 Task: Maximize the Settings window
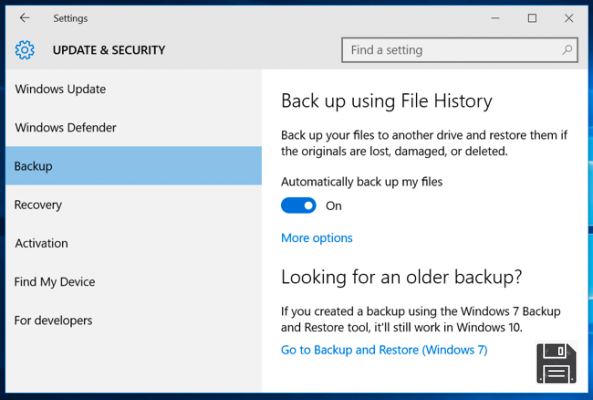click(532, 18)
